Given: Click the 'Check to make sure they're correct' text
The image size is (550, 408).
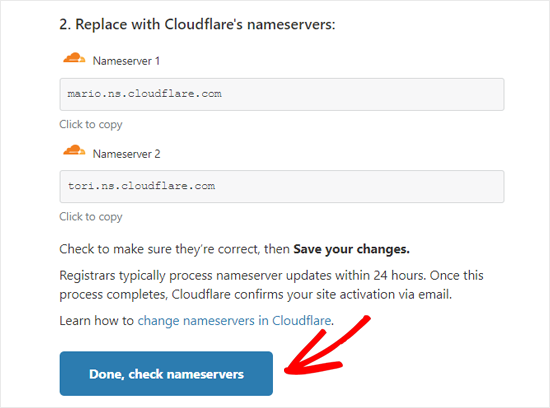Looking at the screenshot, I should 160,249.
